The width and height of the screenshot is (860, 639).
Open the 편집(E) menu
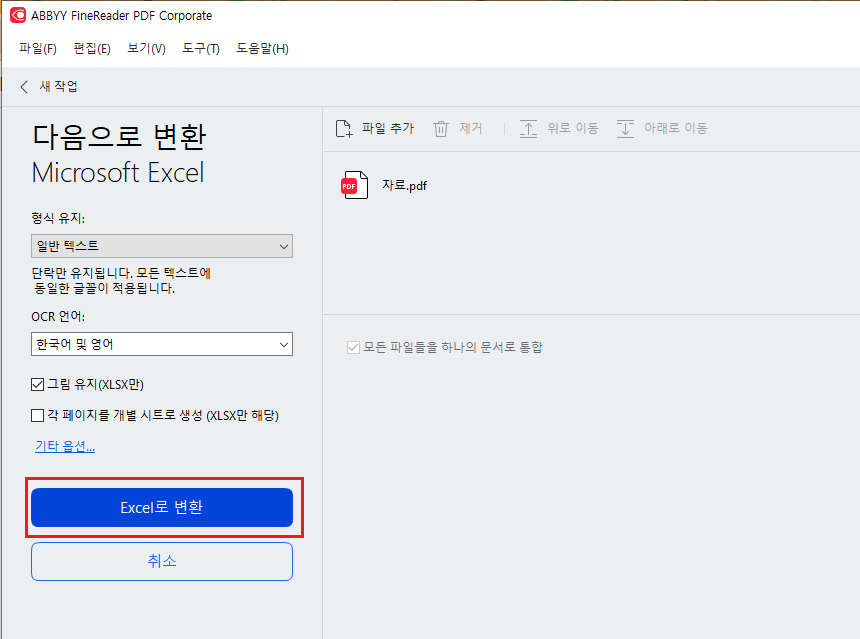coord(92,48)
